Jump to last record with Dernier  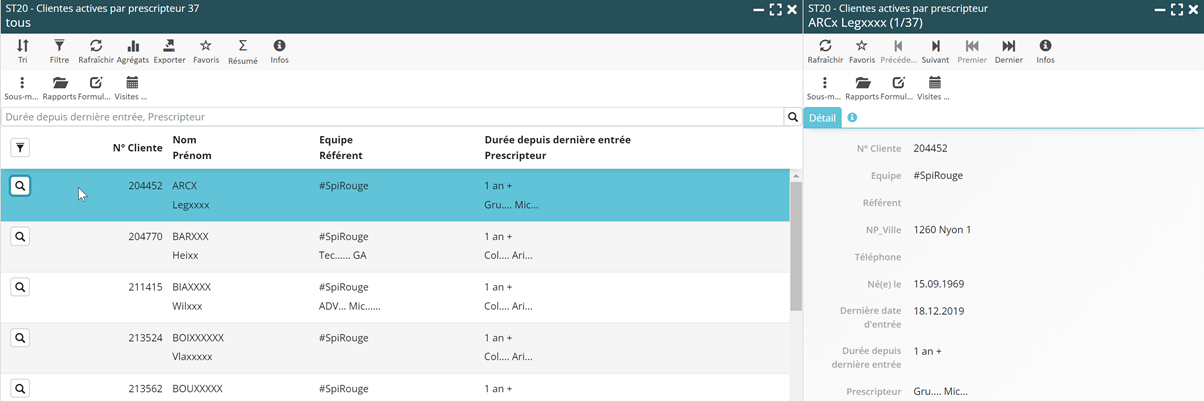[x=1008, y=52]
